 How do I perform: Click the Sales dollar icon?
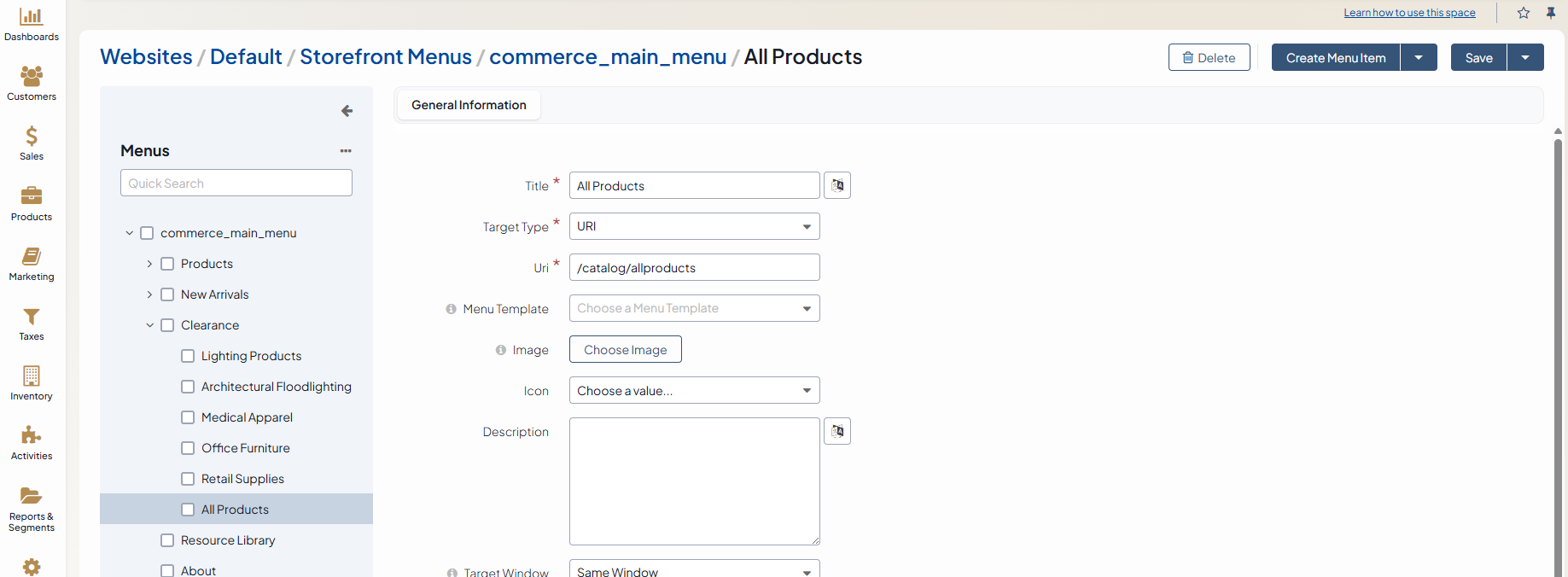[x=32, y=137]
